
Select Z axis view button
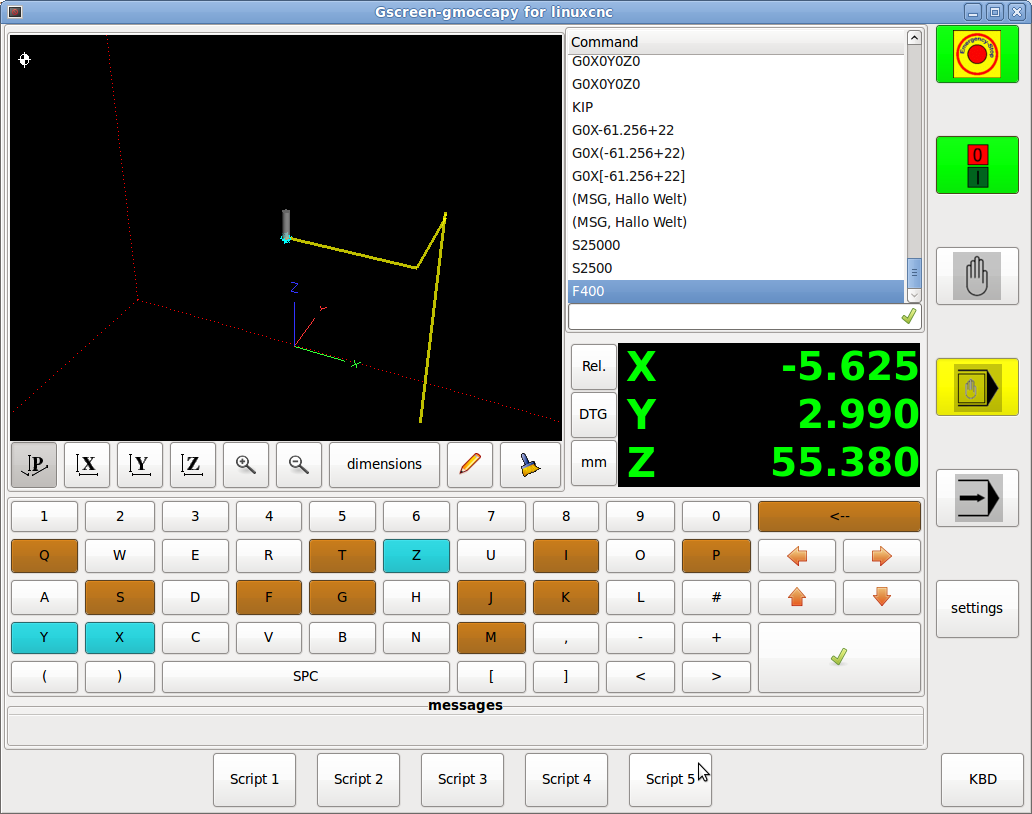(193, 465)
